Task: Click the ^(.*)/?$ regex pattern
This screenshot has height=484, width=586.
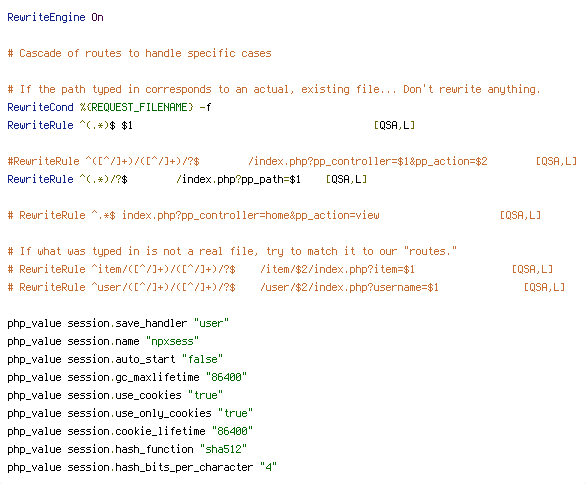Action: (x=103, y=179)
